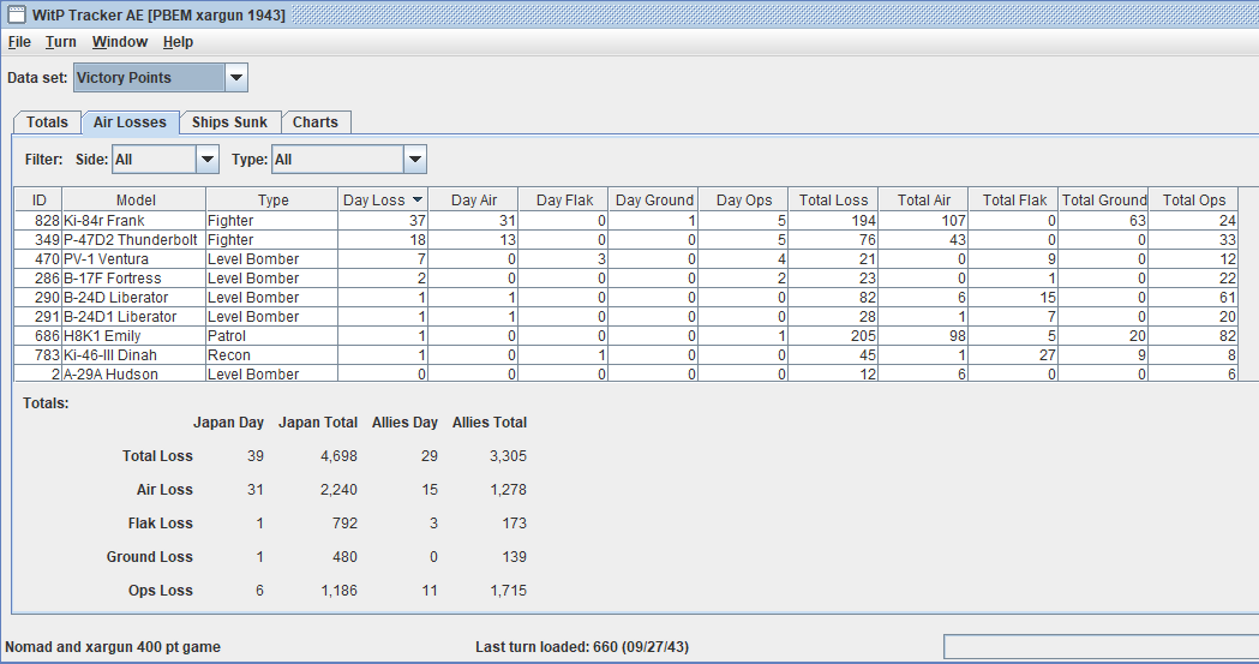Open the Help menu

pyautogui.click(x=178, y=42)
